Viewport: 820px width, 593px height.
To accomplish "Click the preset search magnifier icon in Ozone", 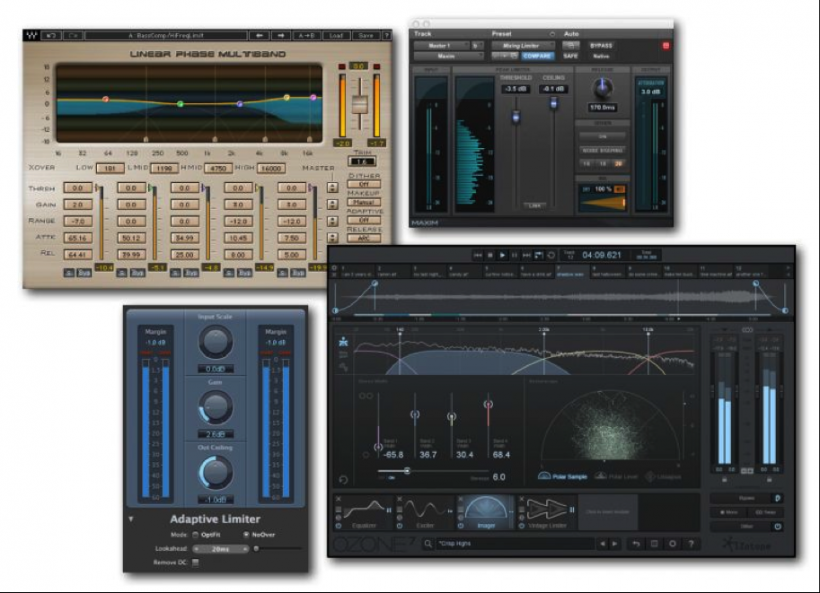I will (x=428, y=544).
